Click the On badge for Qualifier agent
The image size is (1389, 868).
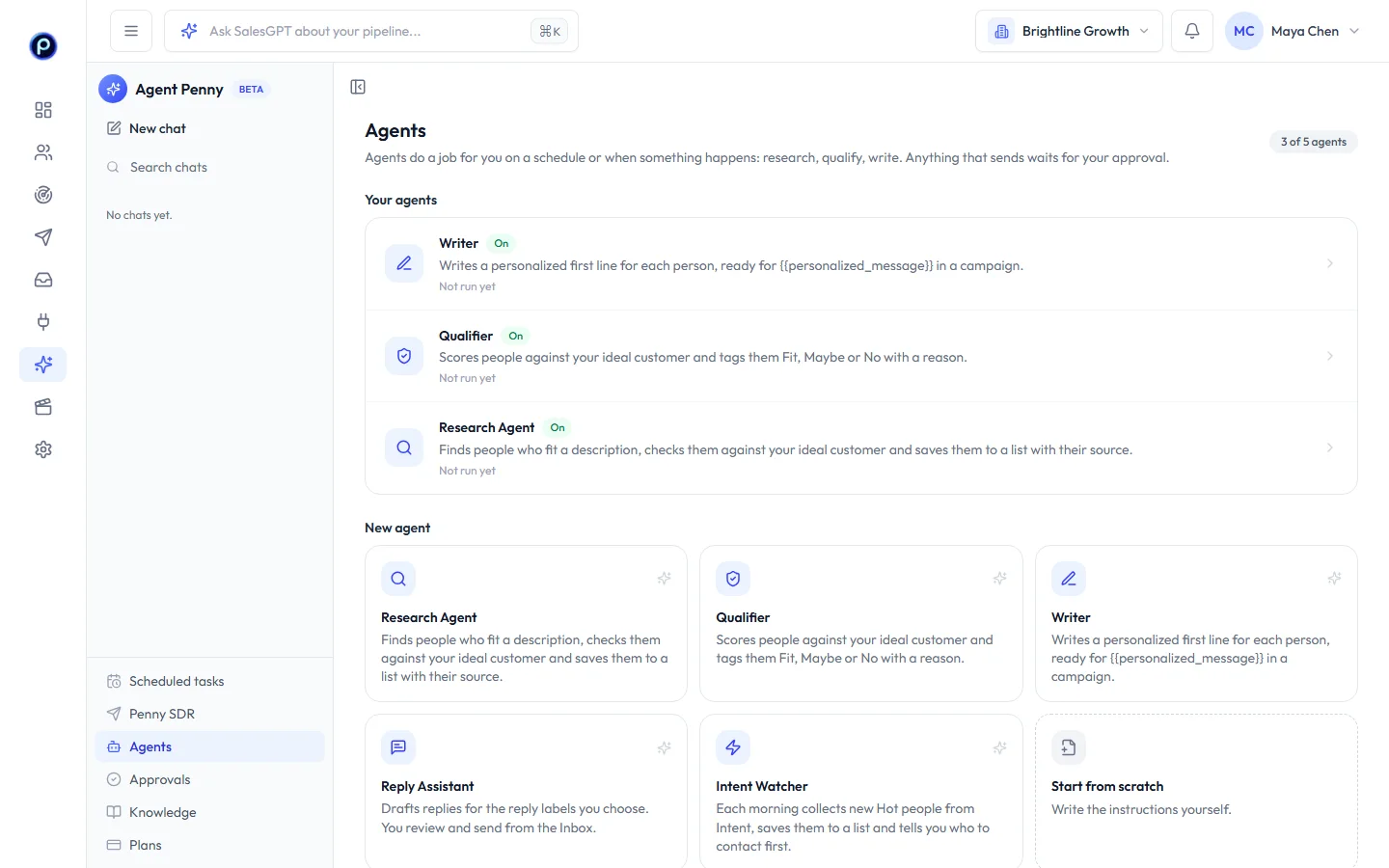516,336
